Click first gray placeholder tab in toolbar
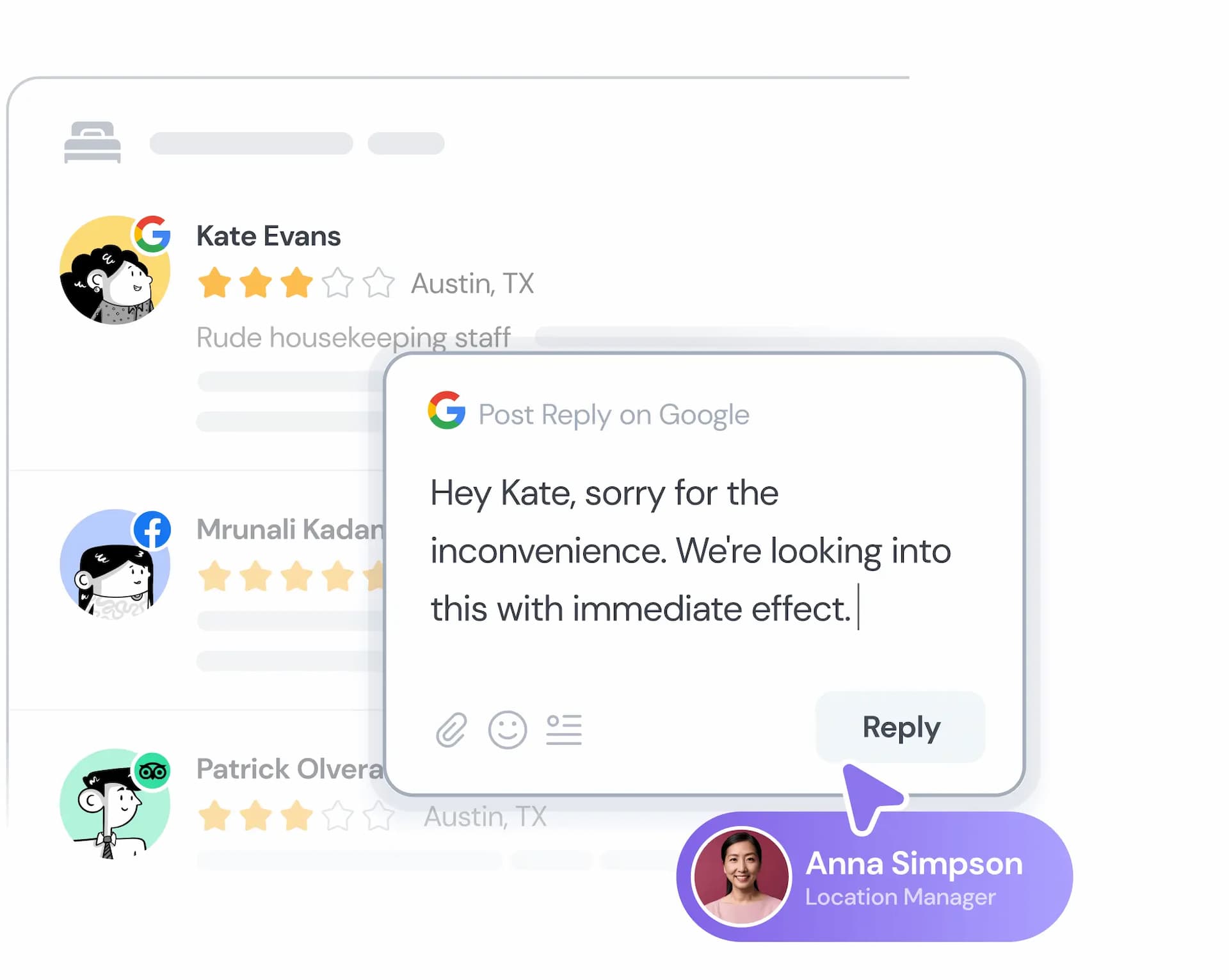Screen dimensions: 1229x980 251,144
